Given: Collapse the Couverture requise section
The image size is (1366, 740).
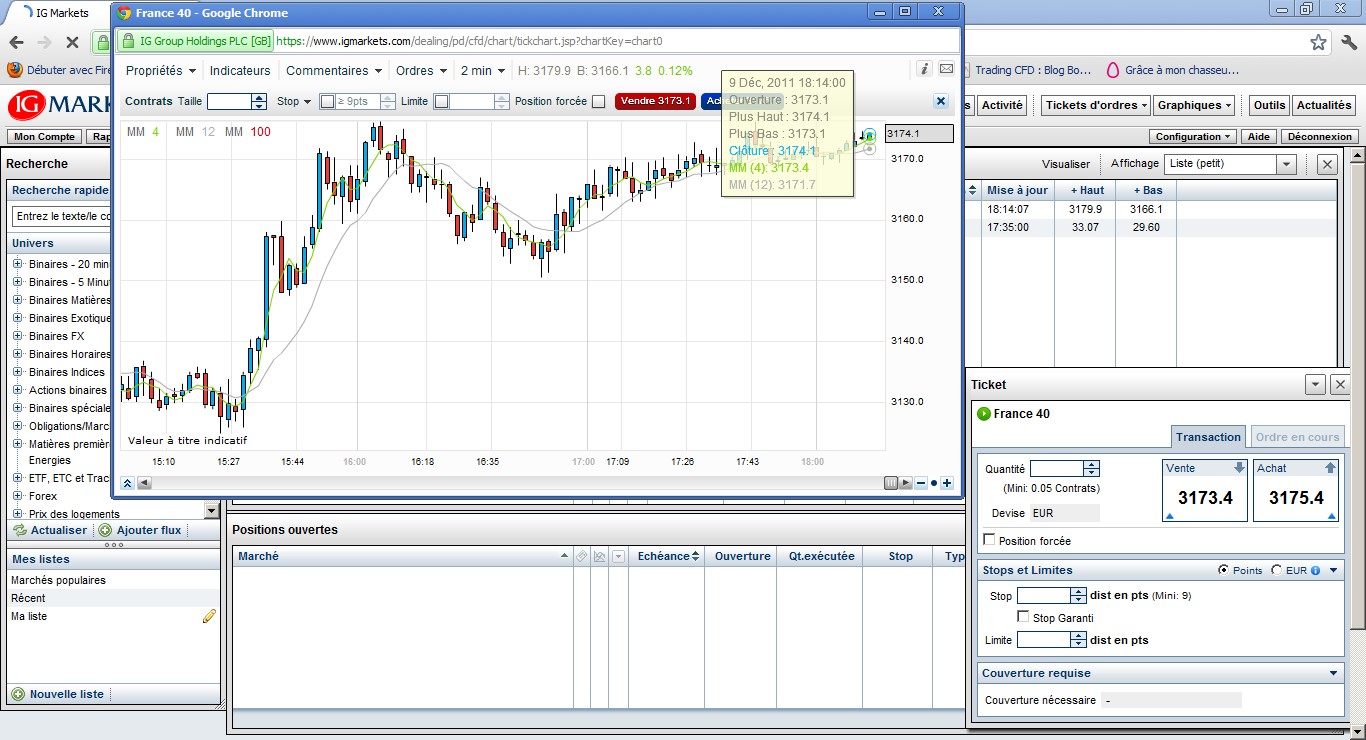Looking at the screenshot, I should tap(1333, 673).
